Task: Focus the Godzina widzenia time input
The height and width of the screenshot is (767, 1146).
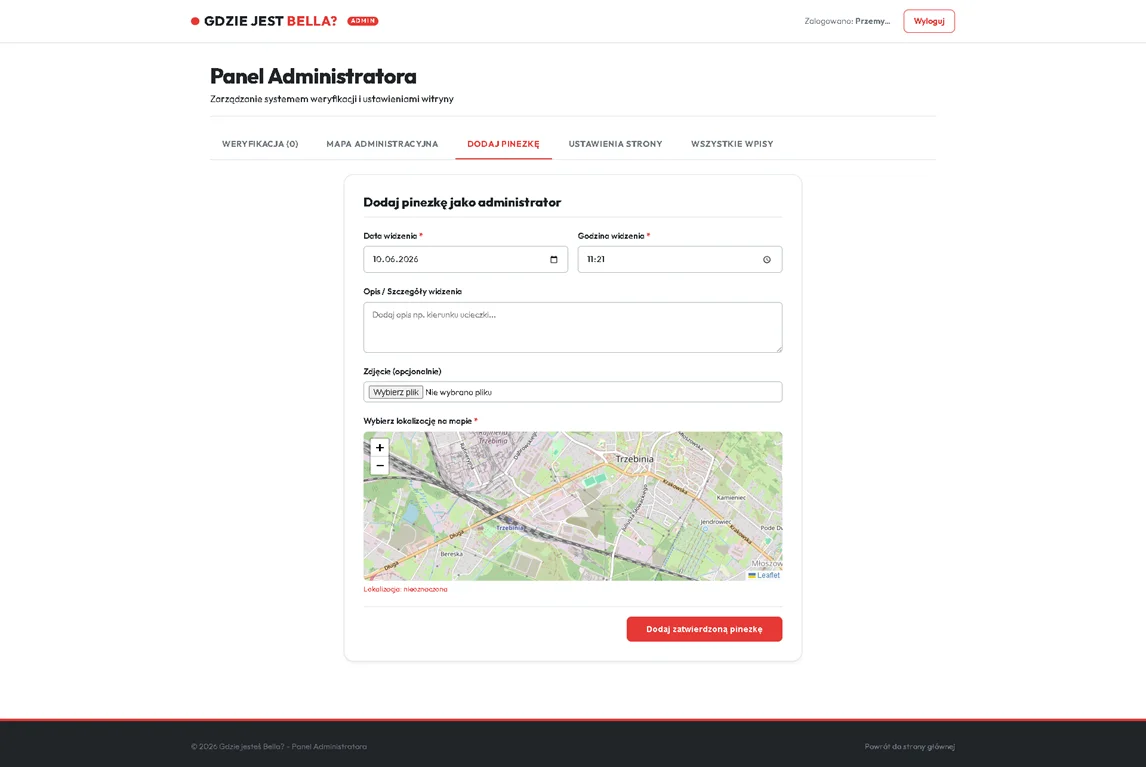Action: 680,260
